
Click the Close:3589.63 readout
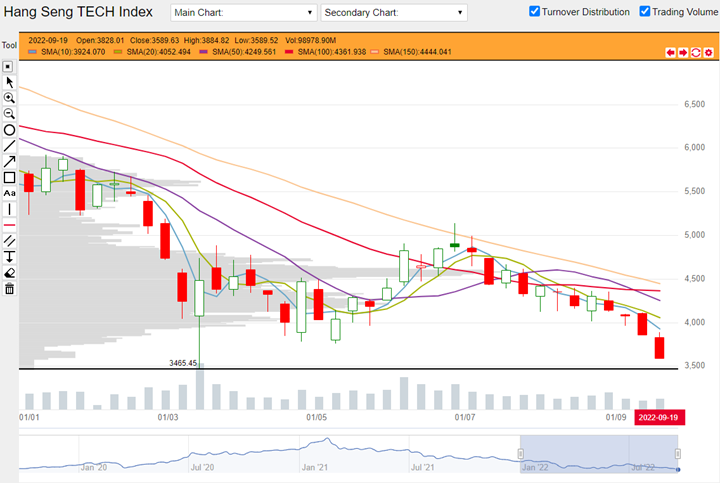[x=154, y=40]
